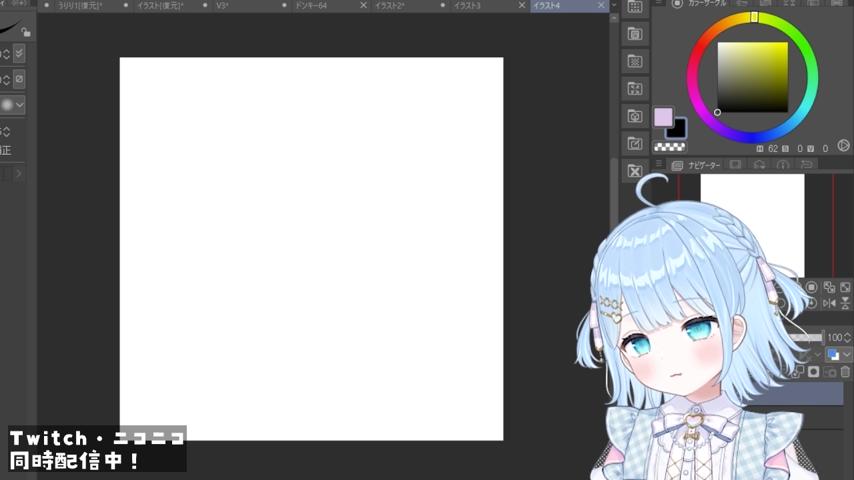854x480 pixels.
Task: Select the black sub color swatch
Action: coord(678,130)
